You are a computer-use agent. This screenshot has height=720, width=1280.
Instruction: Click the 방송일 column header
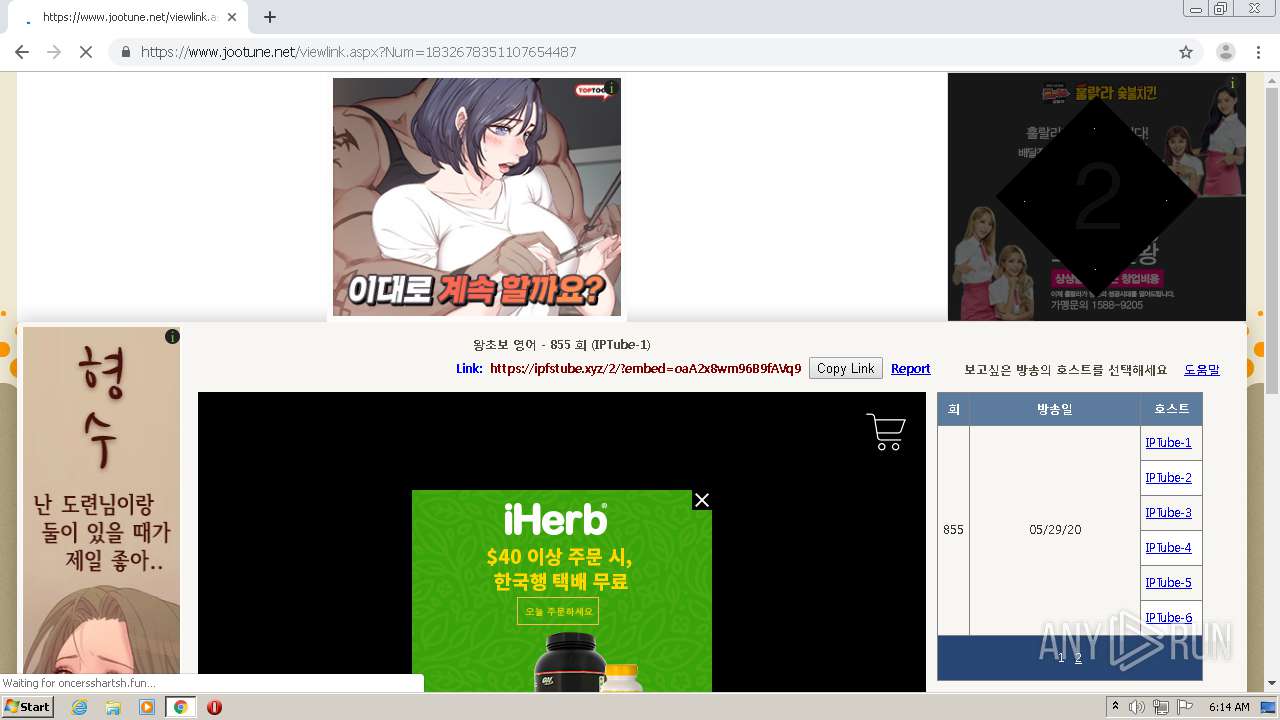pos(1054,409)
